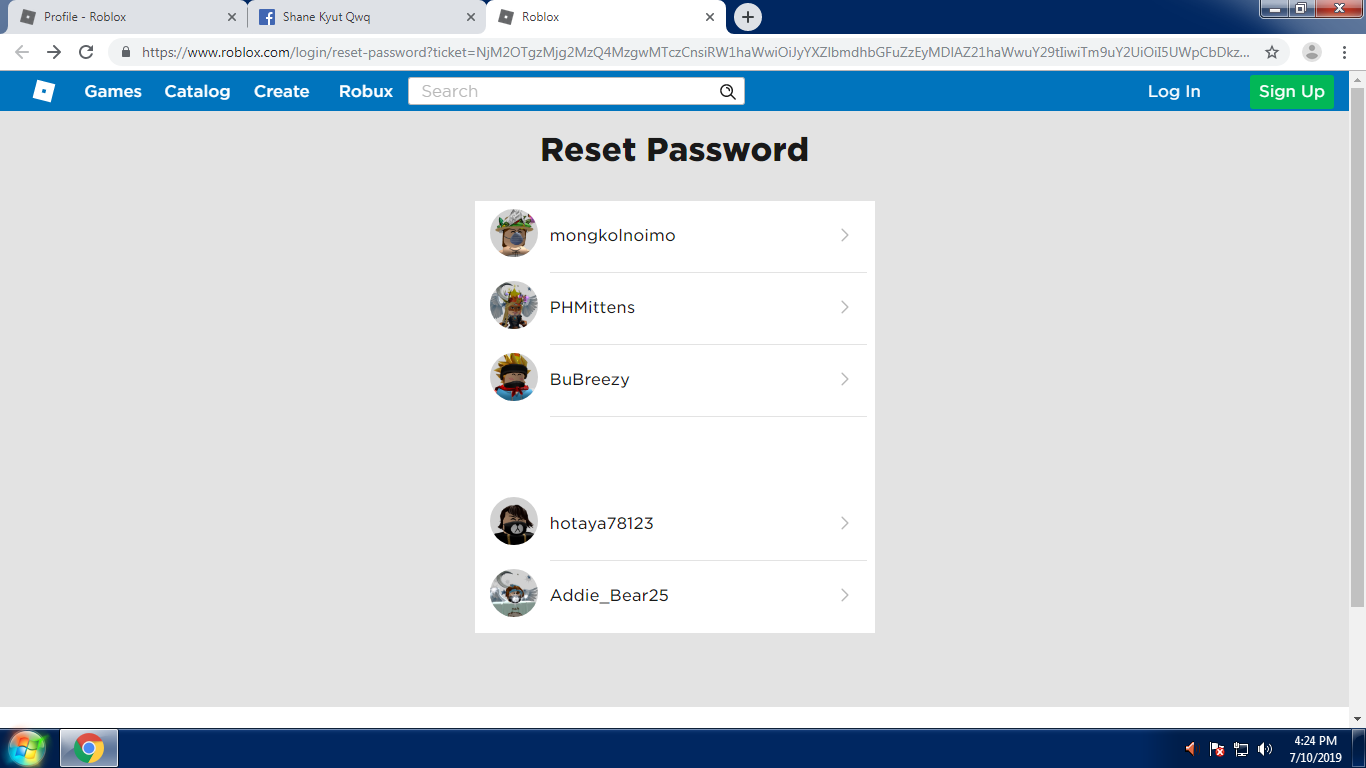Click the Roblox logo in the navbar

click(x=43, y=91)
